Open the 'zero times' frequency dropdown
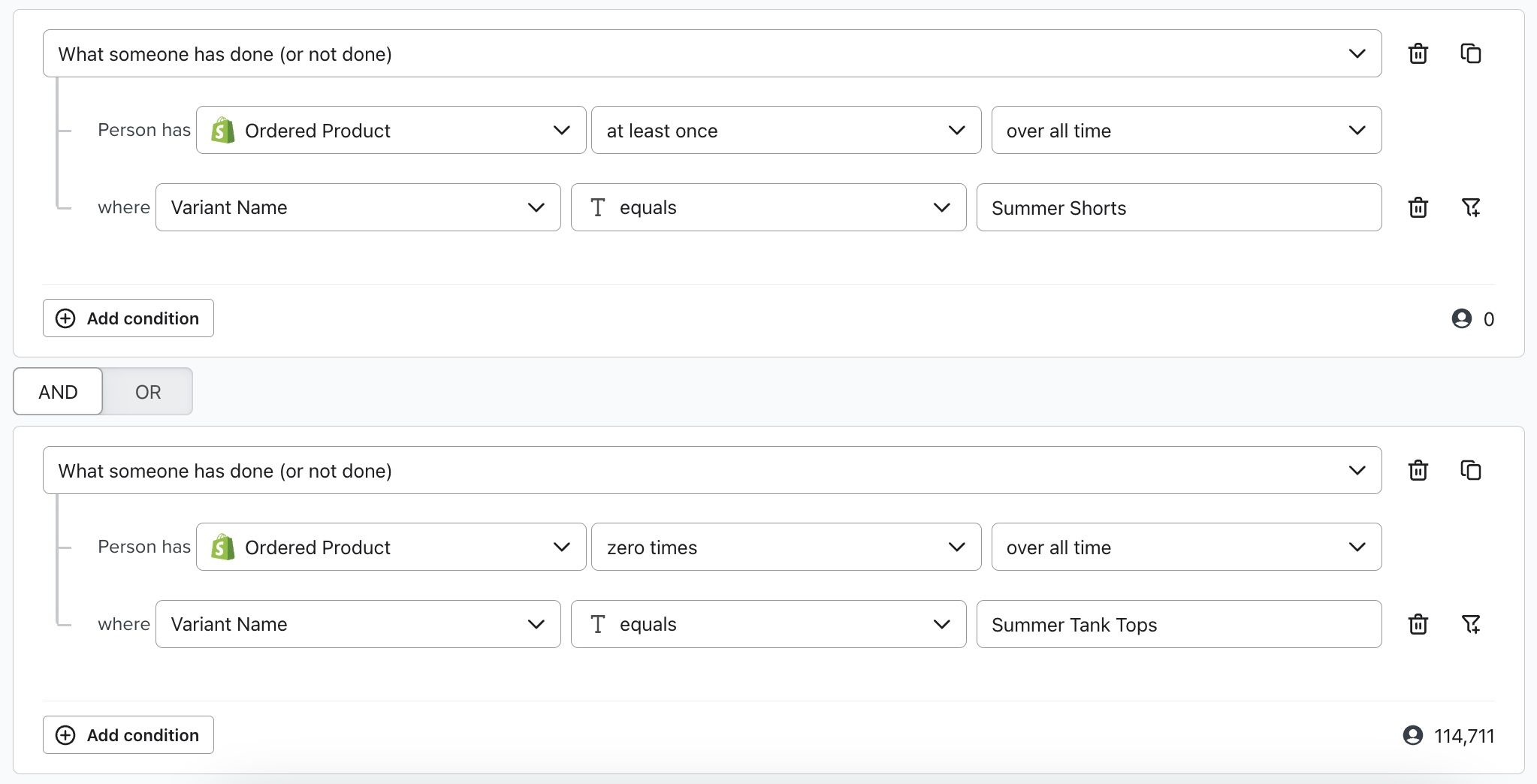 [786, 547]
